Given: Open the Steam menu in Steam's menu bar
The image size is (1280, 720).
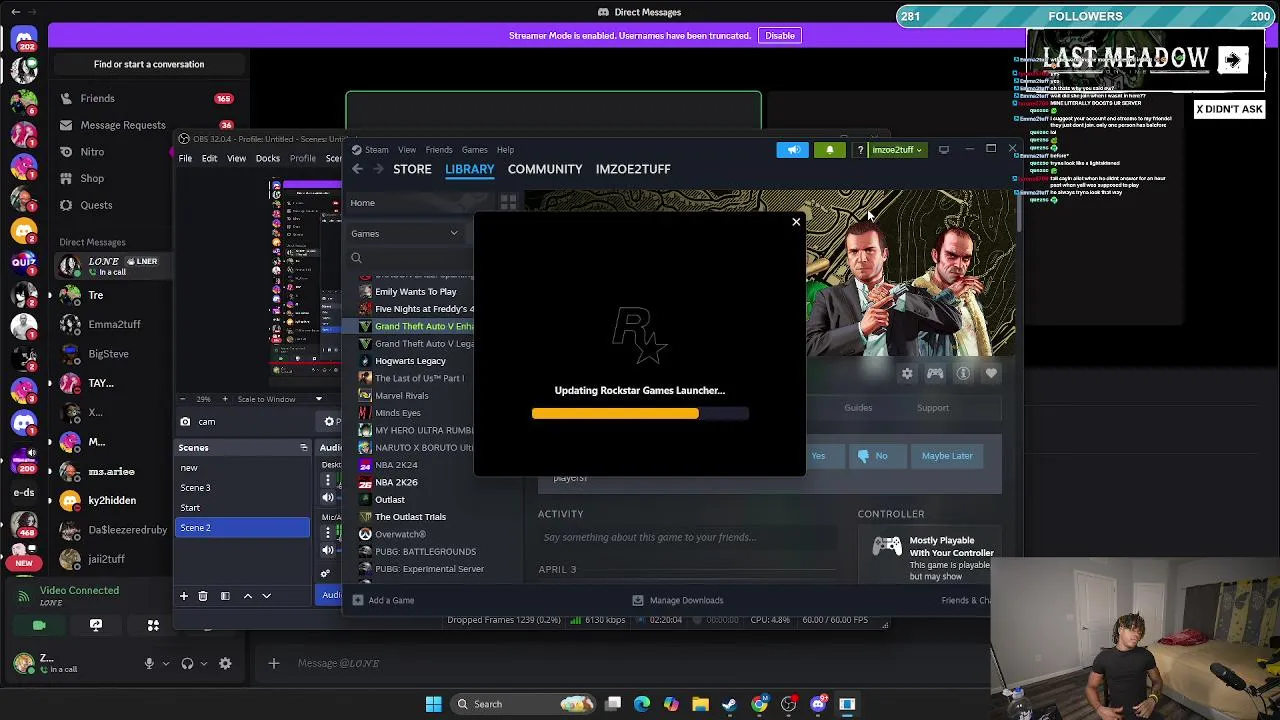Looking at the screenshot, I should pyautogui.click(x=376, y=150).
